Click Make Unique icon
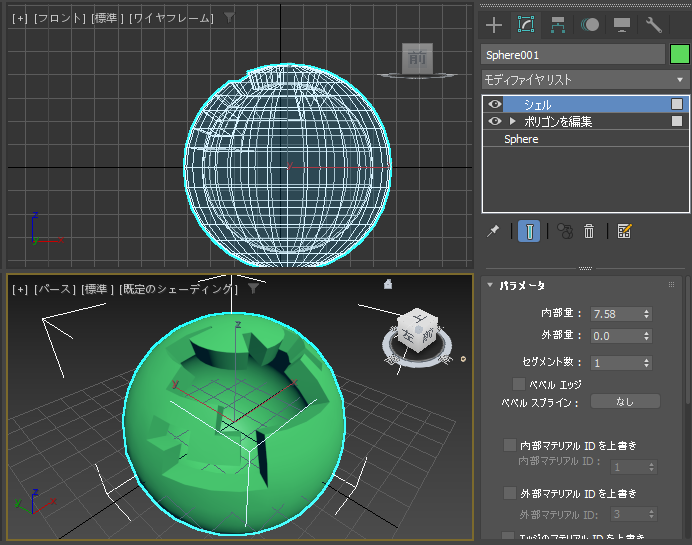692x545 pixels. [565, 231]
